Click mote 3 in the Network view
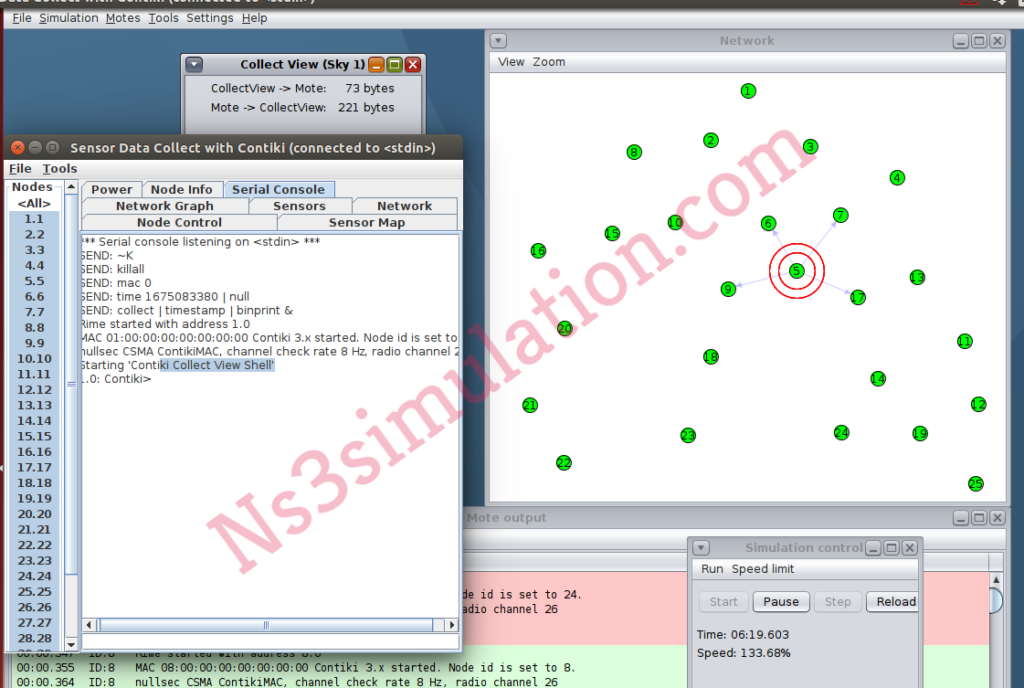Viewport: 1024px width, 688px height. pyautogui.click(x=810, y=147)
